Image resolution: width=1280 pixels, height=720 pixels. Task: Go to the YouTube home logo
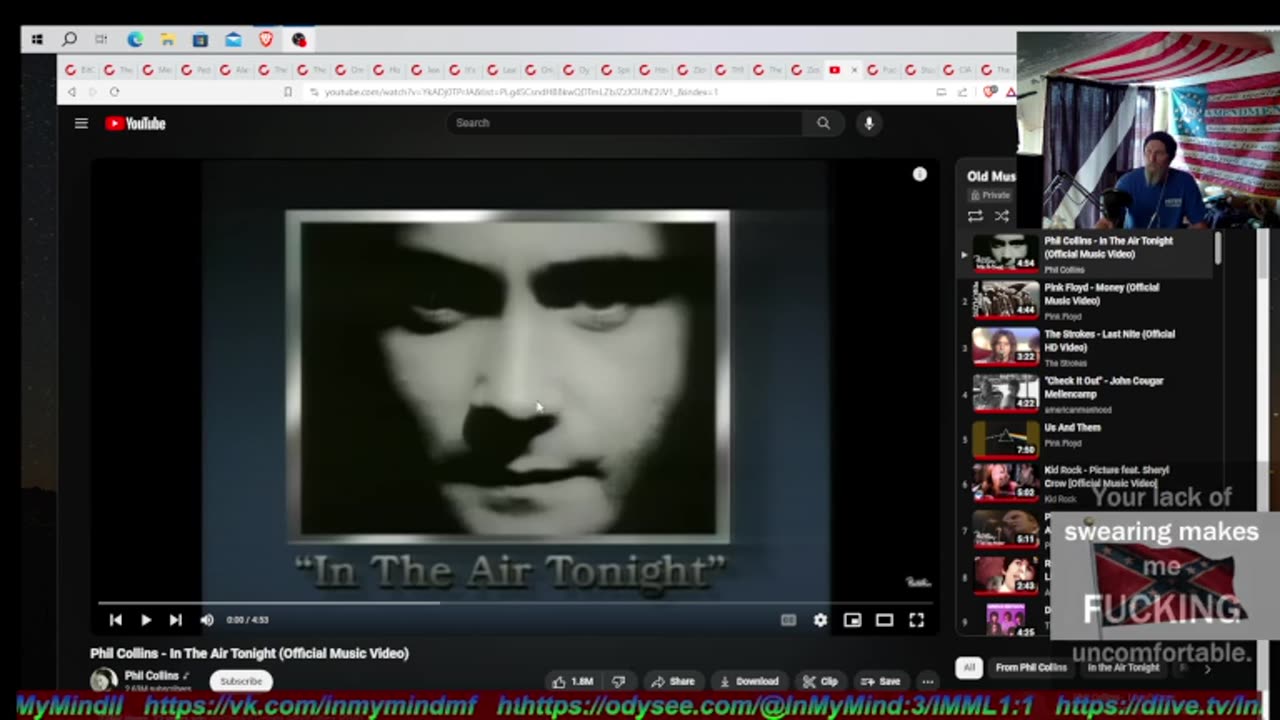135,123
